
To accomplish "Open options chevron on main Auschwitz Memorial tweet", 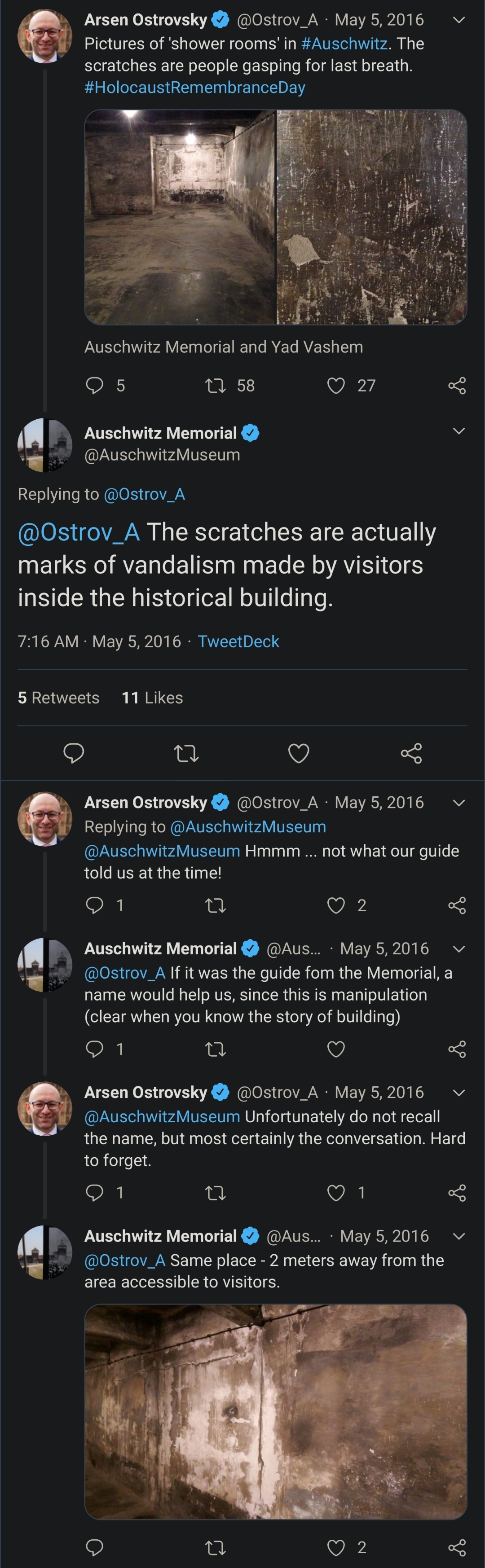I will point(459,431).
